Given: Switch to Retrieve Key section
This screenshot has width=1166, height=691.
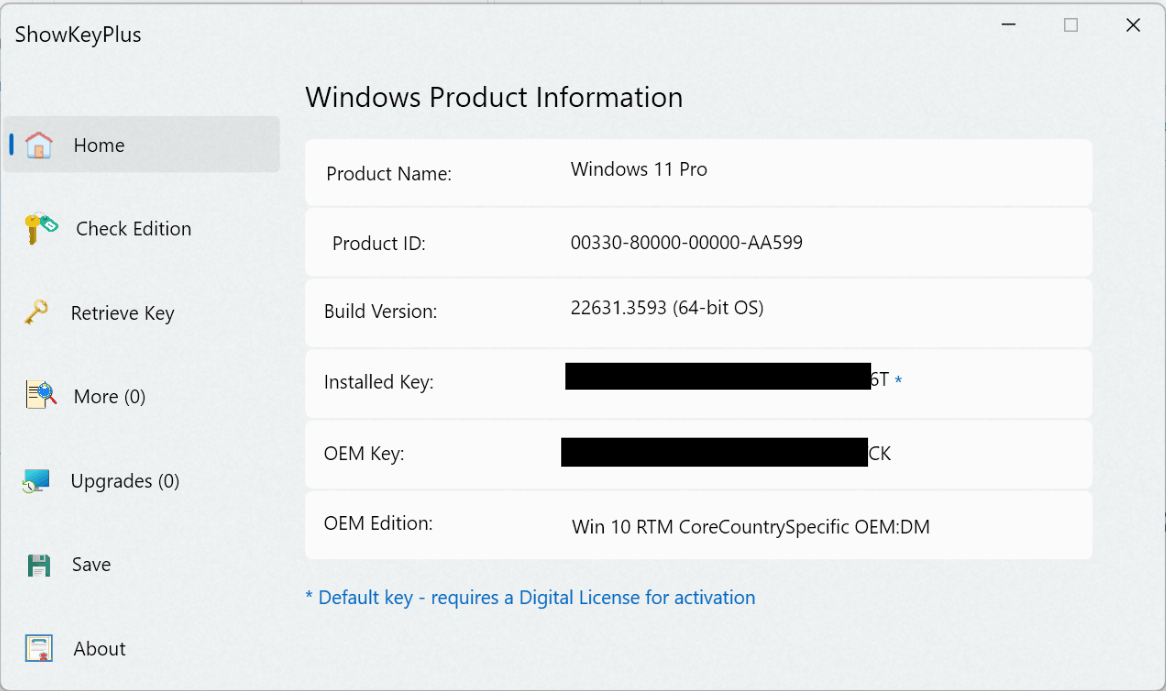Looking at the screenshot, I should tap(122, 313).
